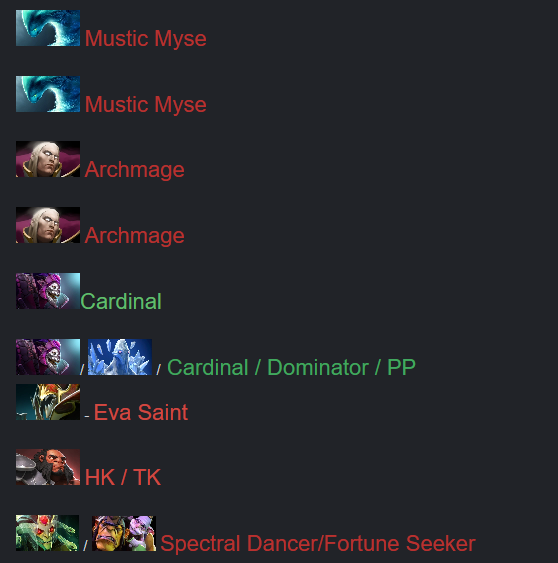Click the Cardinal / Dominator / PP link
The height and width of the screenshot is (563, 558).
[291, 367]
